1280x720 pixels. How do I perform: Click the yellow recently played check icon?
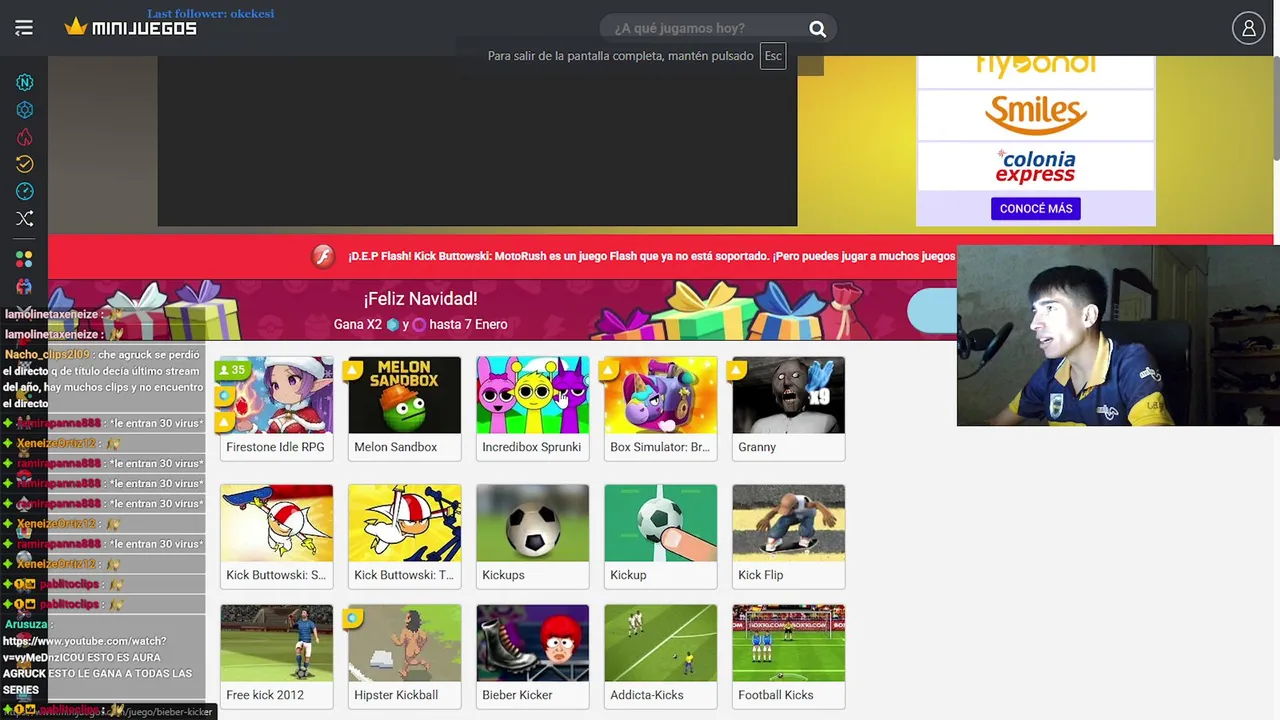pos(25,164)
